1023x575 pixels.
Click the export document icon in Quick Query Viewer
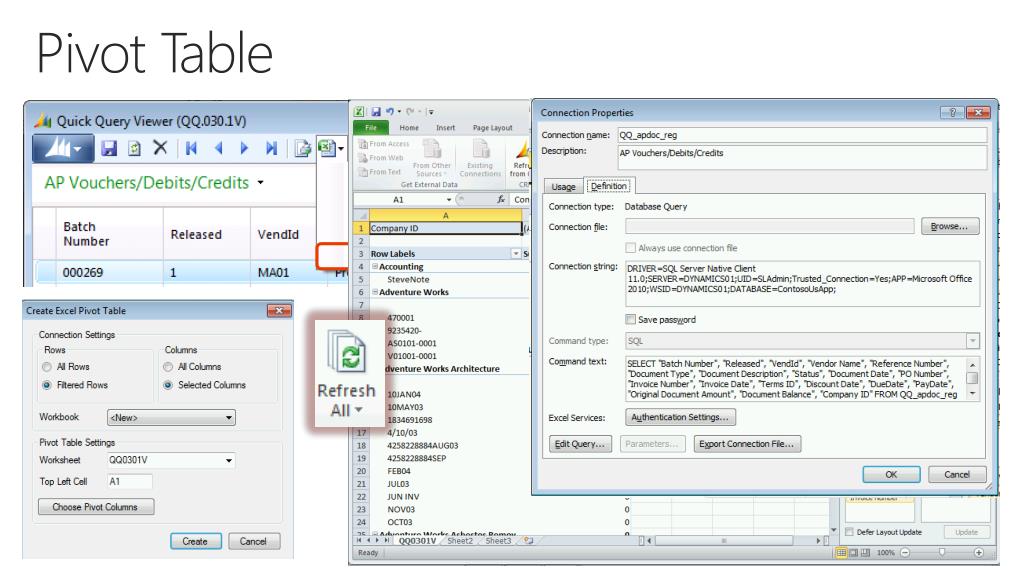302,149
